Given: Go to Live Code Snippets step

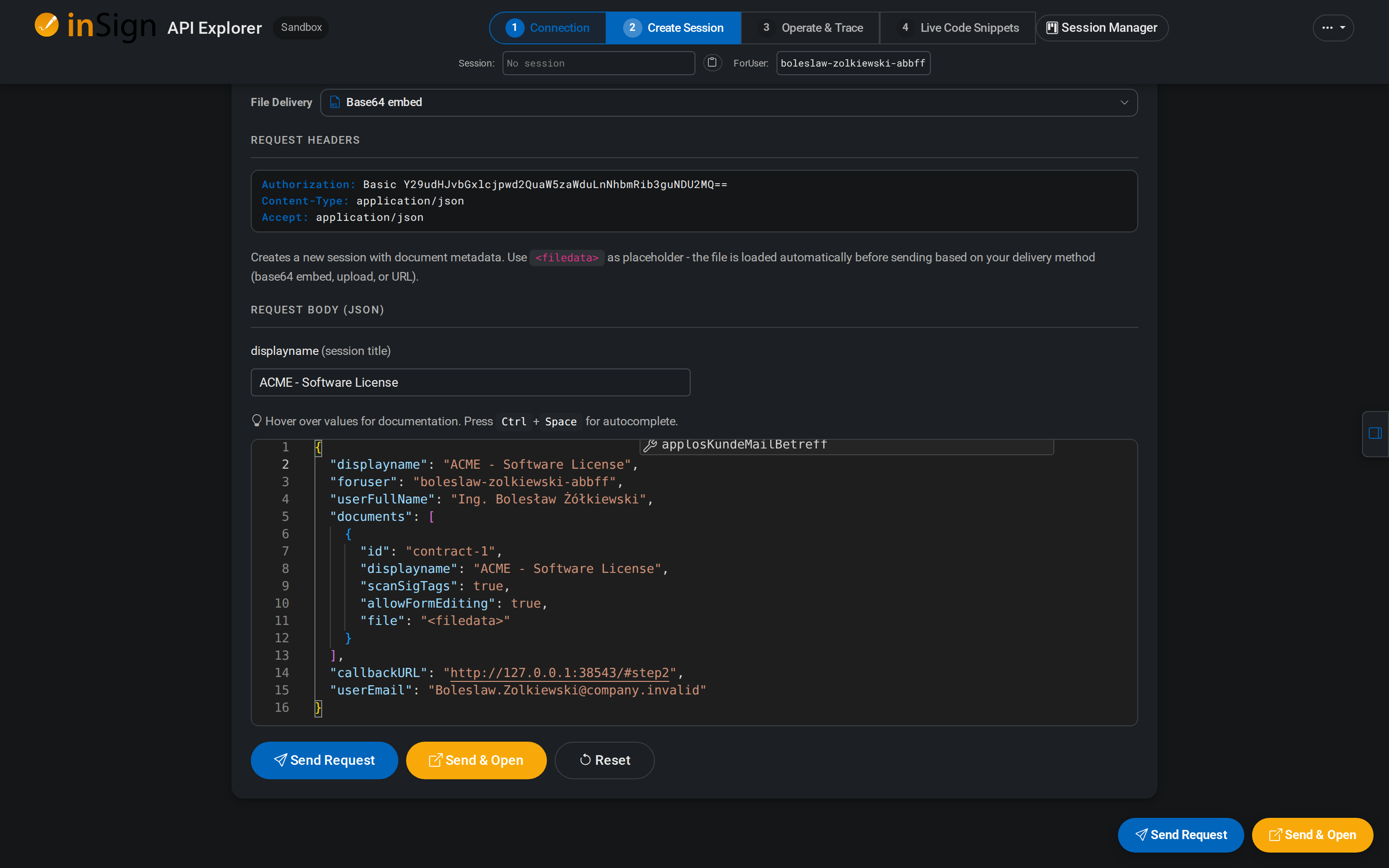Looking at the screenshot, I should click(957, 27).
